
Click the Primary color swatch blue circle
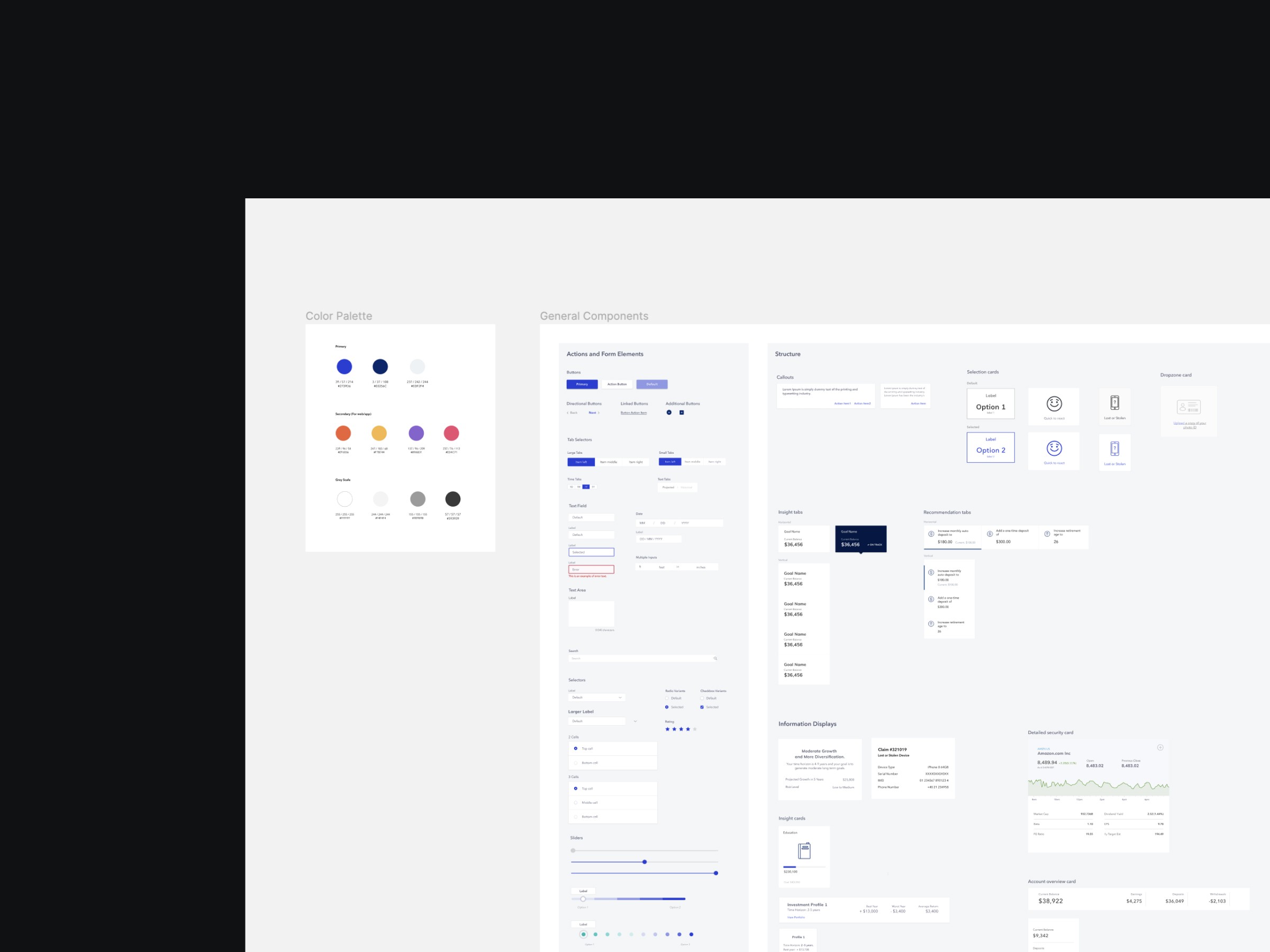(x=344, y=366)
